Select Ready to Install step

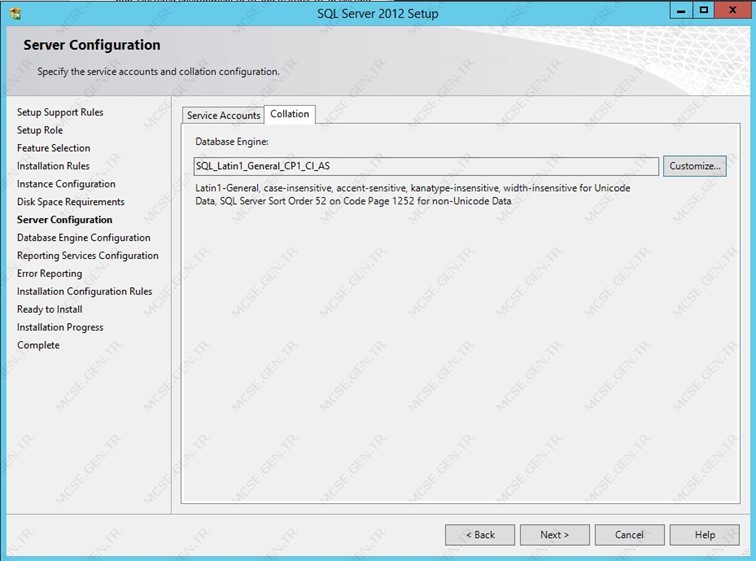point(50,309)
